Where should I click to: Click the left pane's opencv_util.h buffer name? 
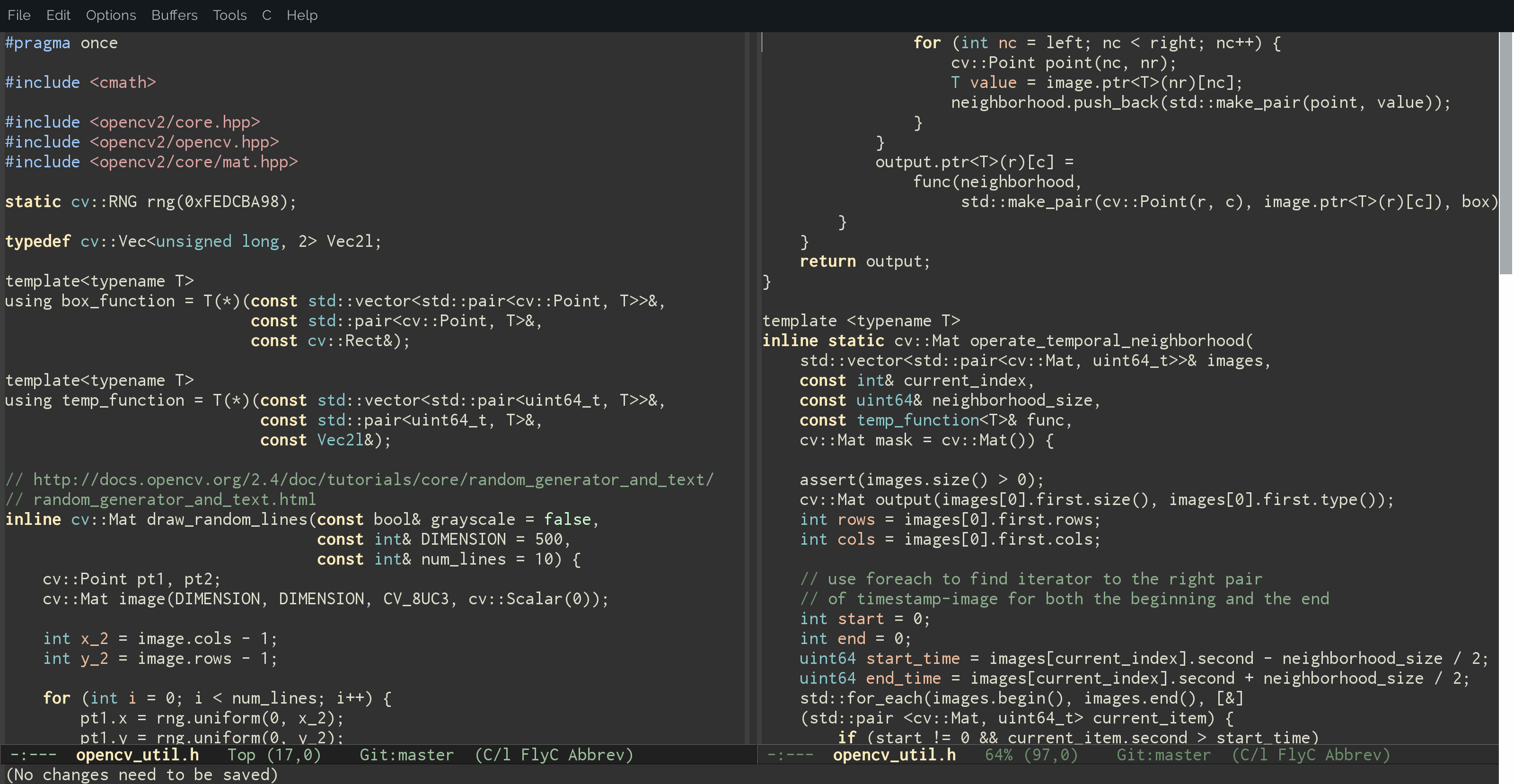137,755
